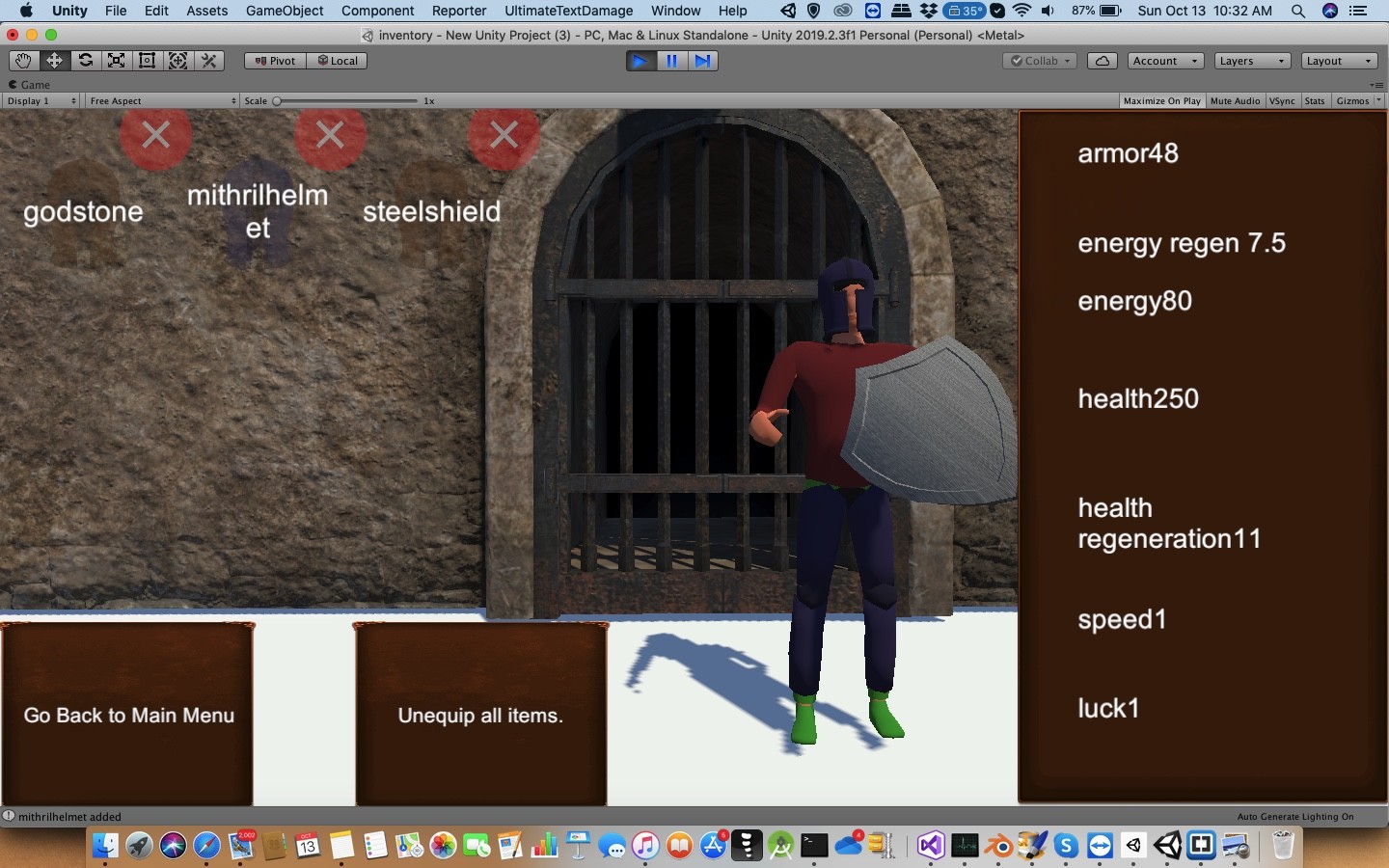Select the Rect transform tool
Viewport: 1389px width, 868px height.
147,60
